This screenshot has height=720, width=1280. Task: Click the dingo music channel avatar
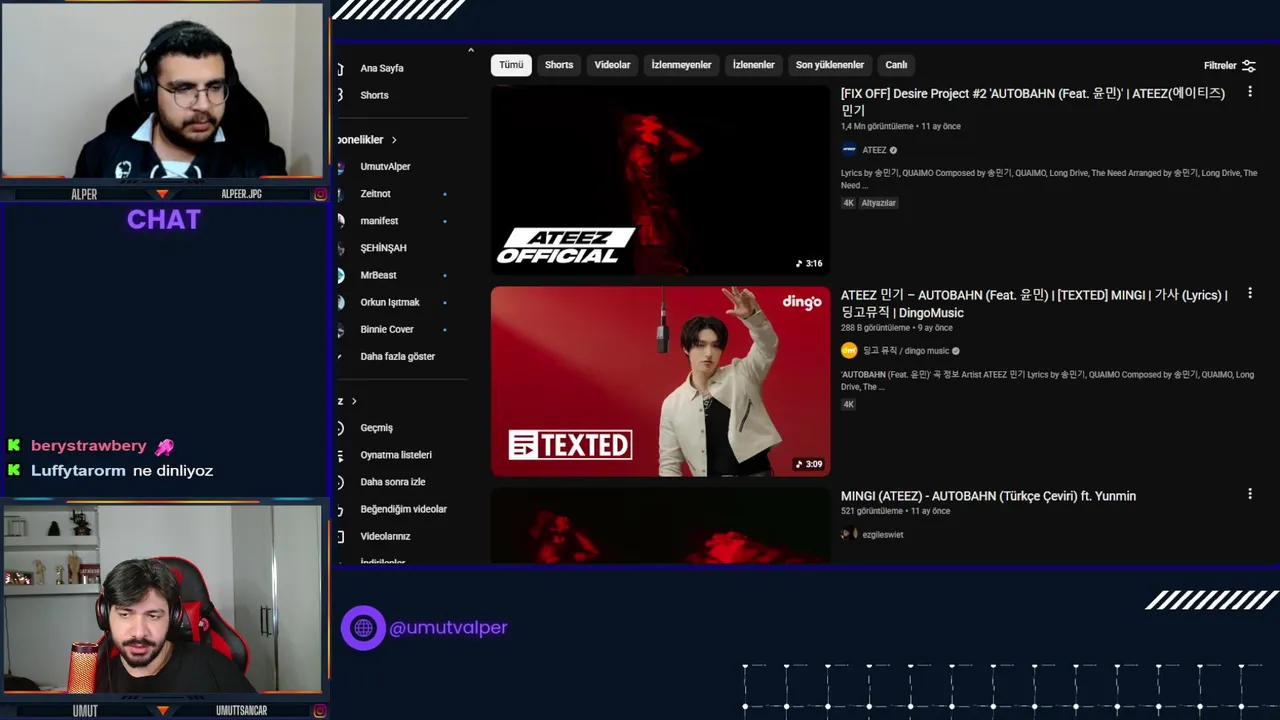849,350
